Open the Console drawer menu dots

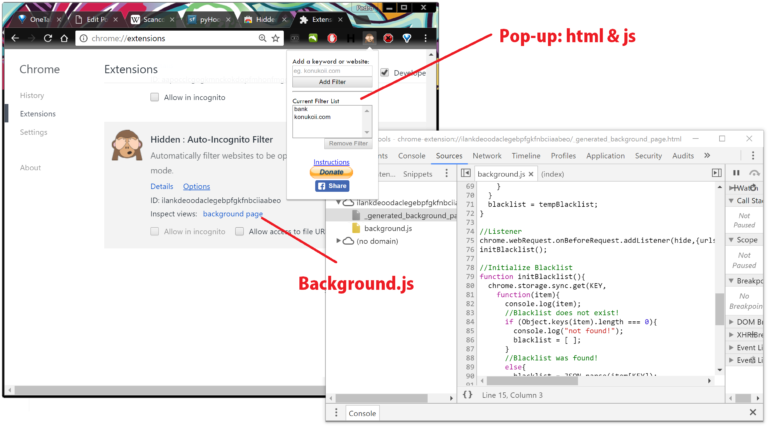tap(336, 413)
